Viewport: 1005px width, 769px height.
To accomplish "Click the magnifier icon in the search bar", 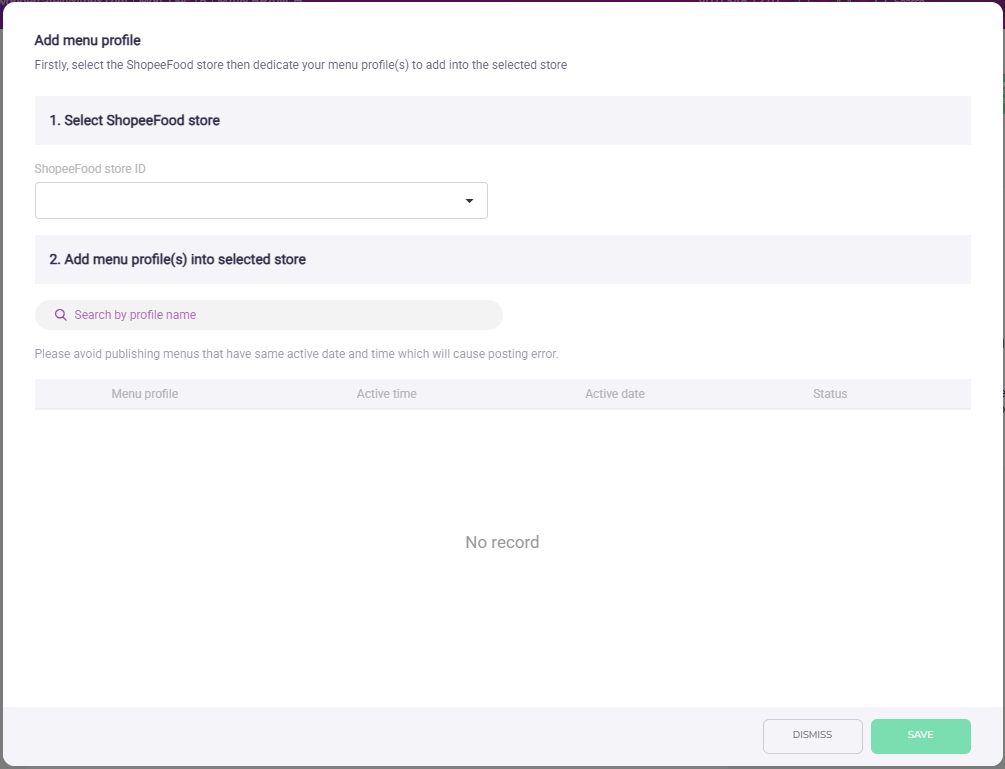I will [x=60, y=315].
